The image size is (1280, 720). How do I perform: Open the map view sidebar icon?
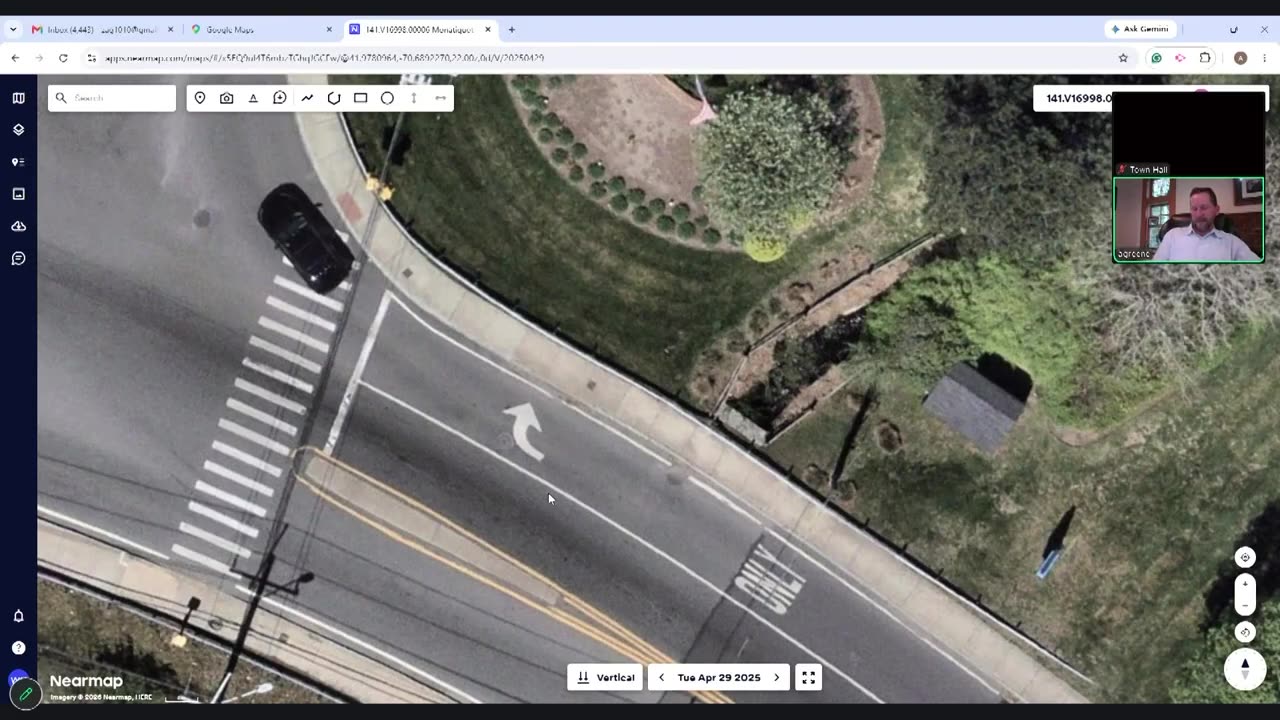pos(18,98)
